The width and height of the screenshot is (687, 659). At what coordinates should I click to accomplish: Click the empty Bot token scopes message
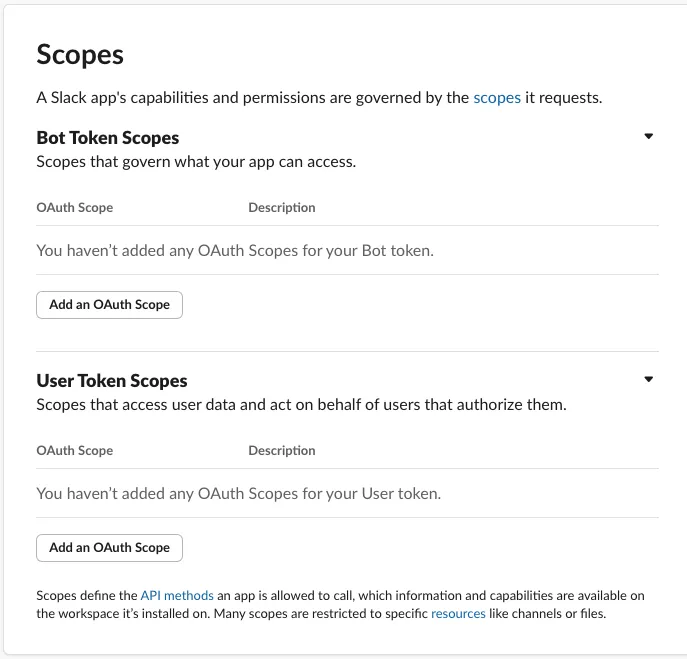point(234,250)
